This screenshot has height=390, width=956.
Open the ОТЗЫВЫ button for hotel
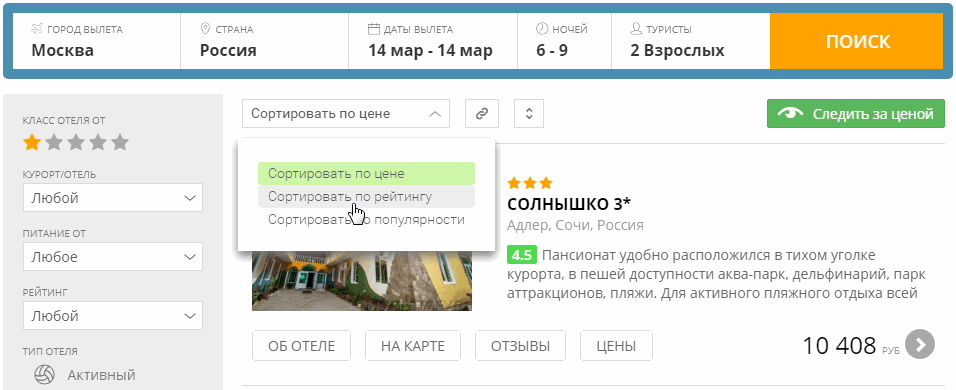(x=521, y=346)
